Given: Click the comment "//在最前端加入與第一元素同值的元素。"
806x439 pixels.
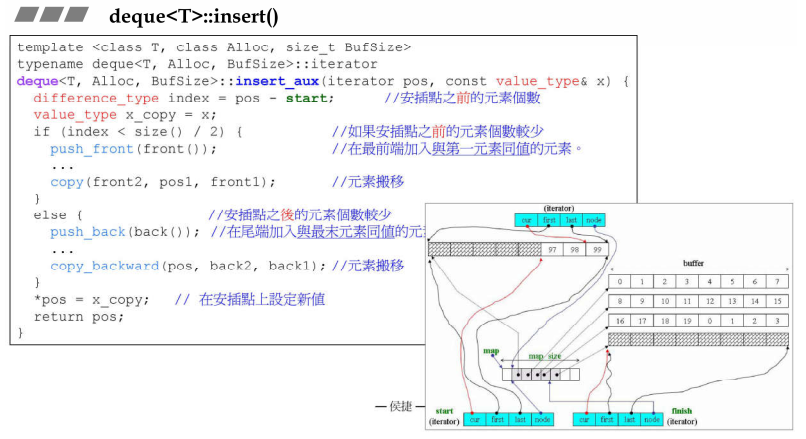Looking at the screenshot, I should click(457, 149).
